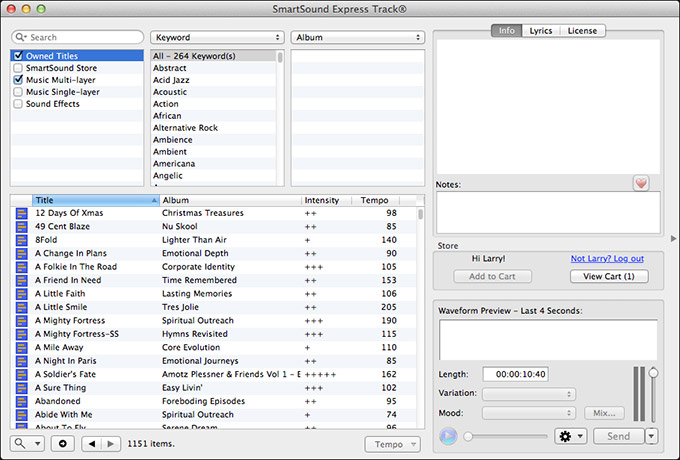Open the search options arrow beside bottom magnifier
The image size is (680, 460).
click(38, 444)
